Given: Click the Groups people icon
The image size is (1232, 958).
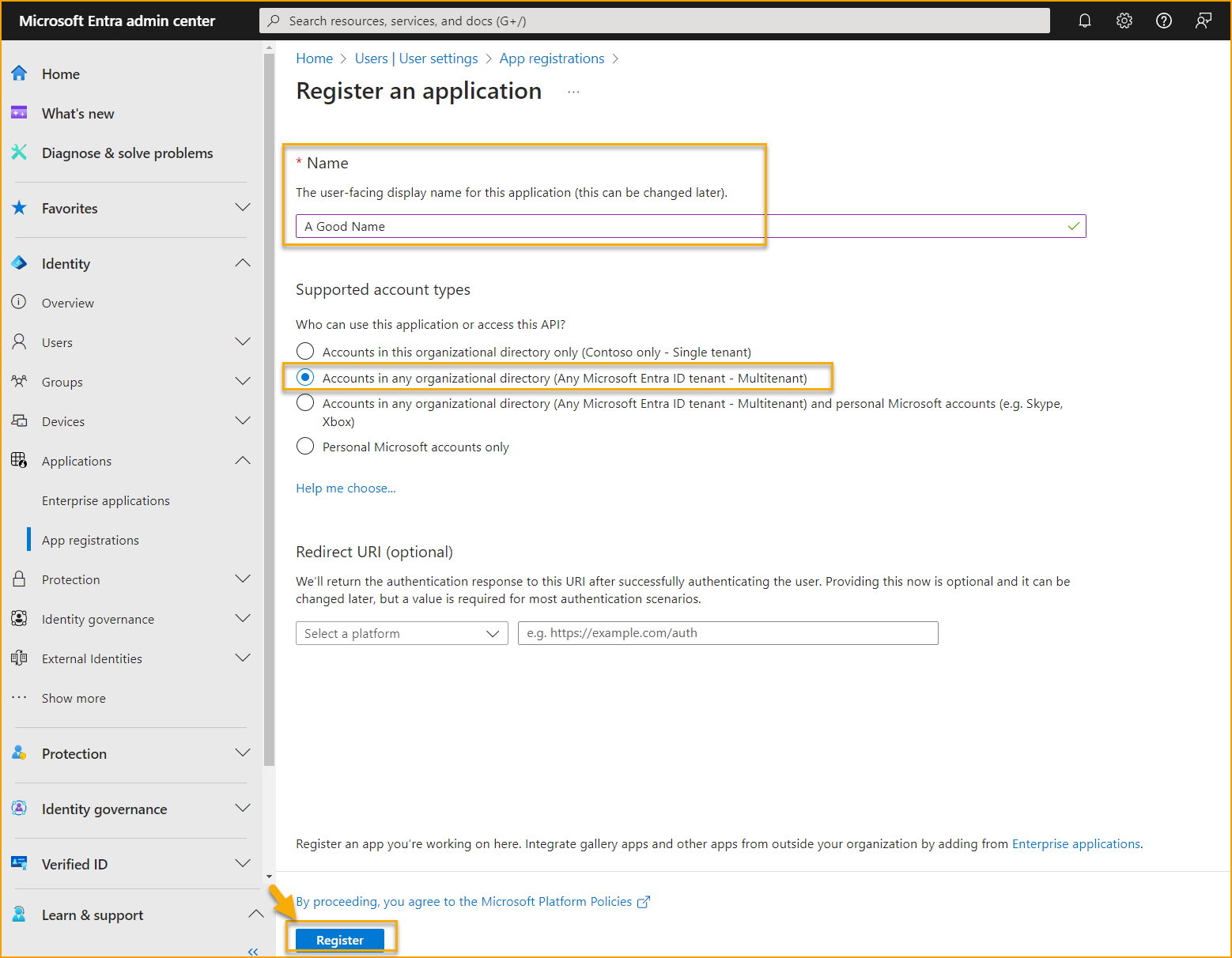Looking at the screenshot, I should click(x=19, y=381).
